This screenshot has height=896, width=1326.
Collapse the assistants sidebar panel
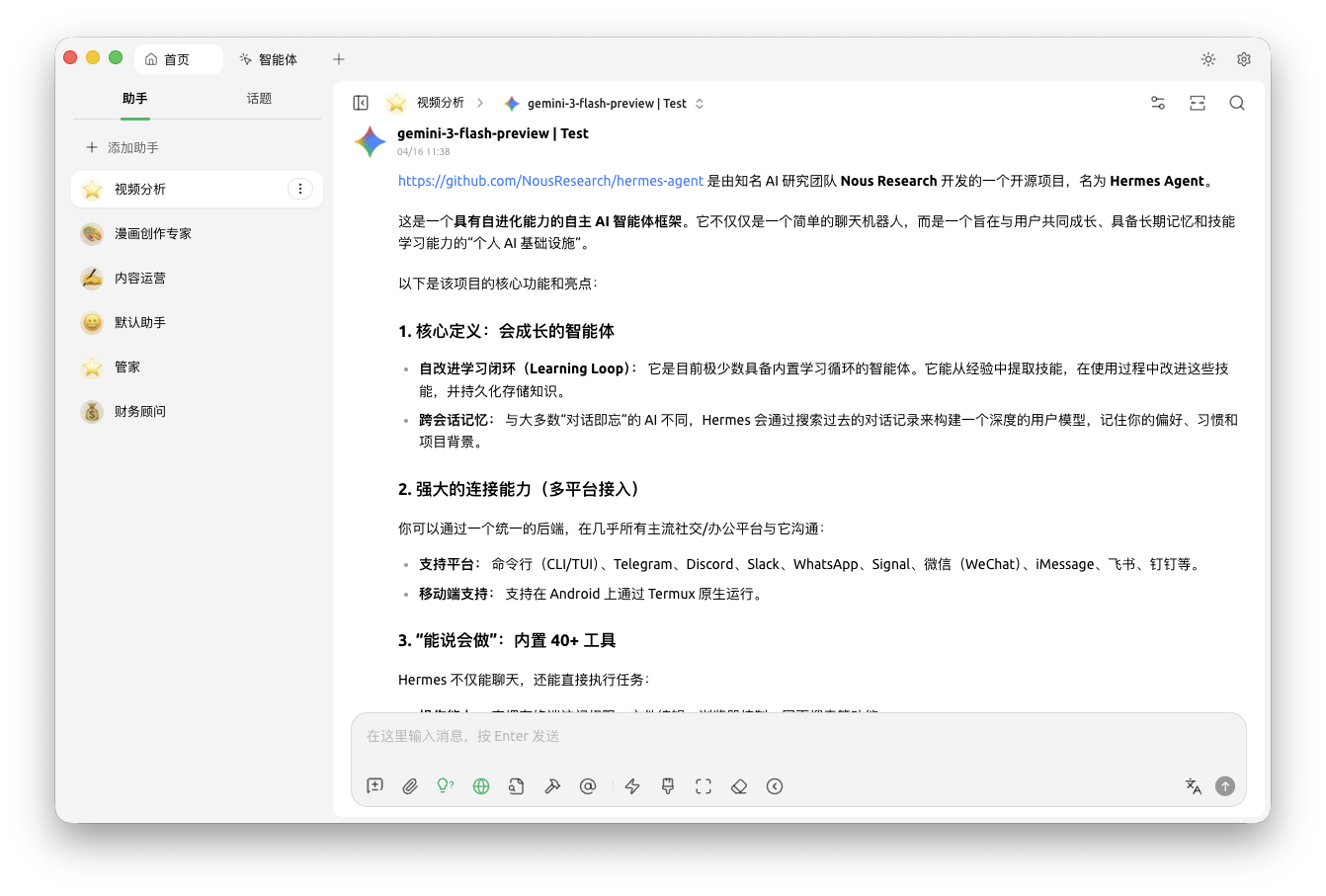click(x=361, y=102)
